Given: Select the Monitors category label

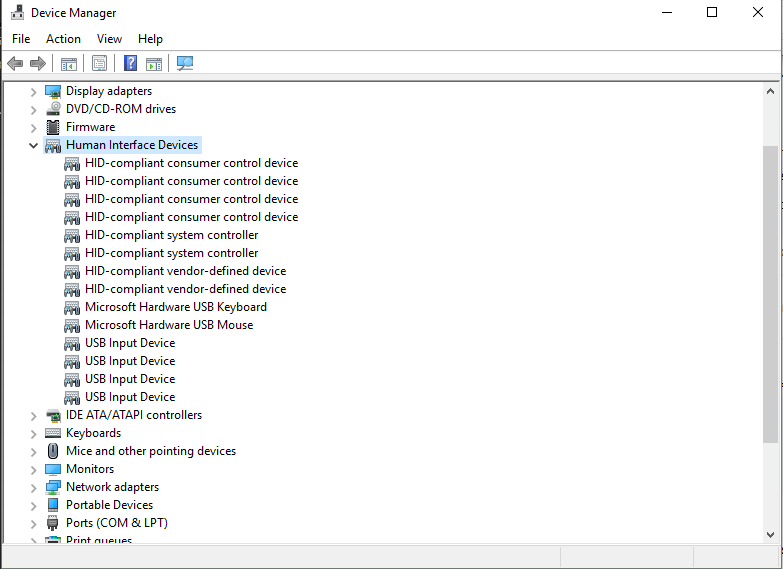Looking at the screenshot, I should (x=90, y=469).
